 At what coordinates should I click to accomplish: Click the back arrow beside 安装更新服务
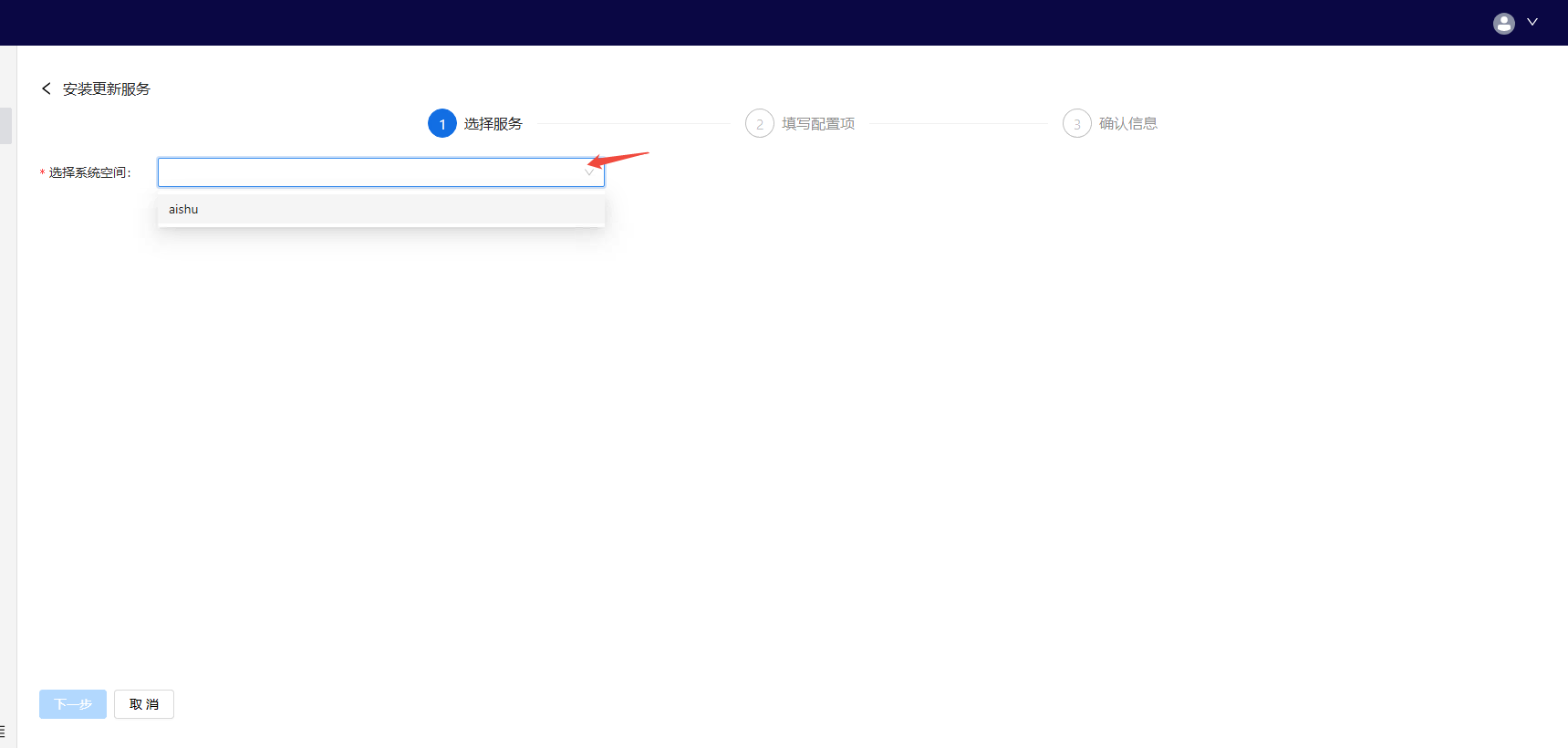[x=47, y=88]
